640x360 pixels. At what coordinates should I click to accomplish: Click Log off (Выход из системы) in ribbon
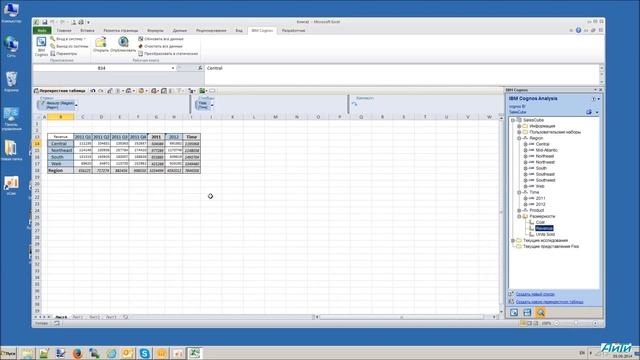click(x=69, y=46)
